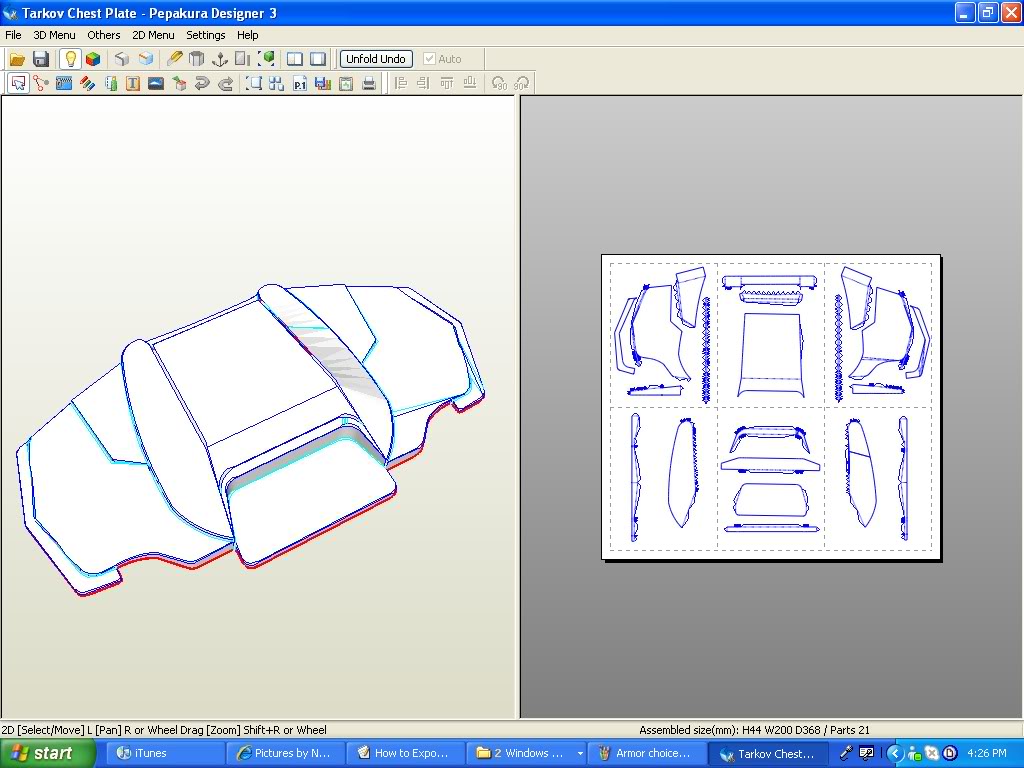The height and width of the screenshot is (768, 1024).
Task: Open the 'Pictures by N...' taskbar window
Action: pos(285,753)
